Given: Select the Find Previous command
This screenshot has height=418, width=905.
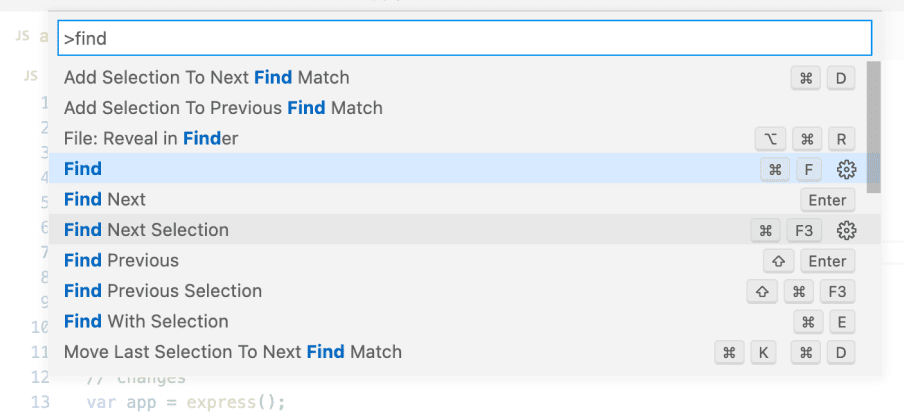Looking at the screenshot, I should [121, 260].
